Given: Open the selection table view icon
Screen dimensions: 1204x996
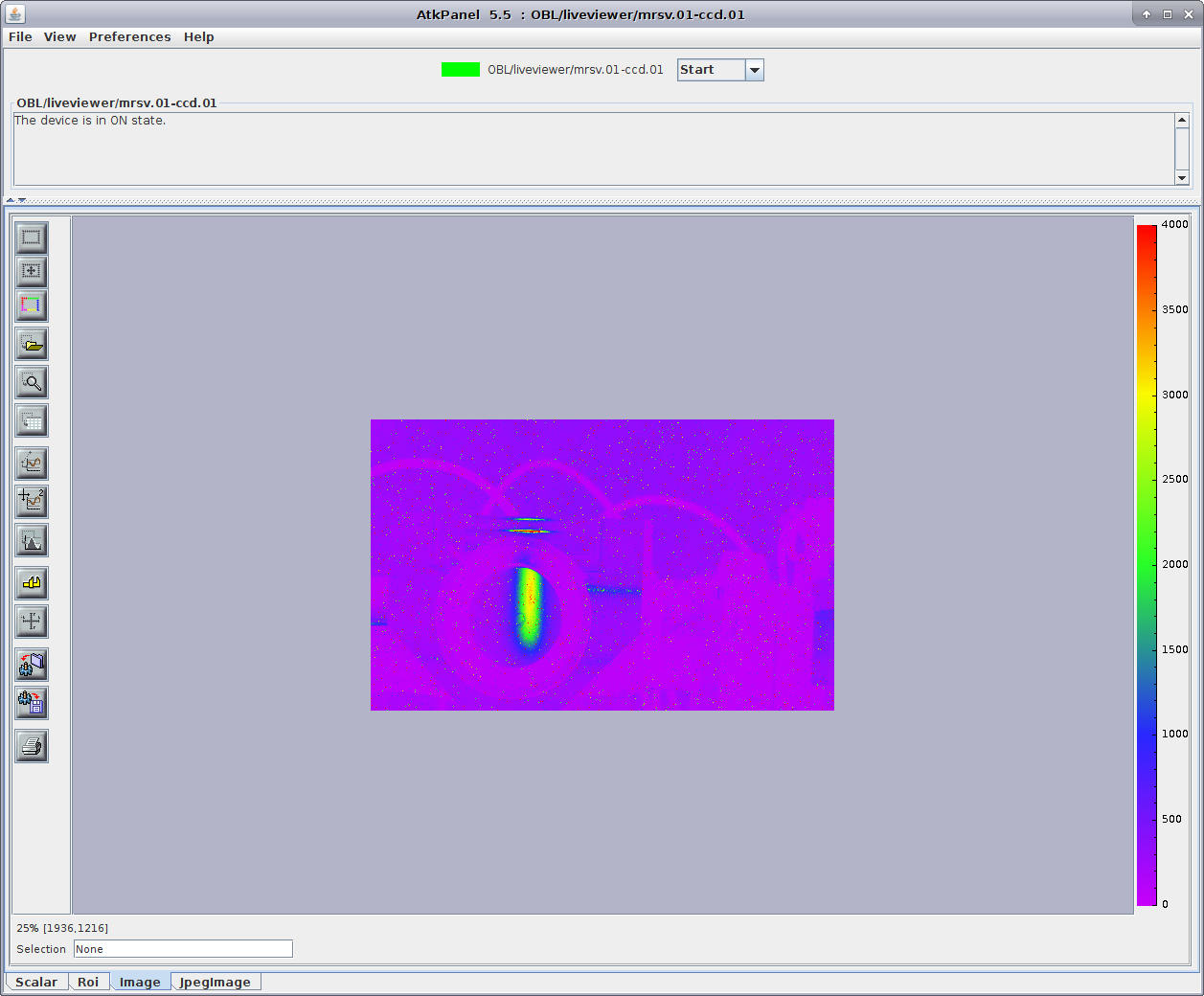Looking at the screenshot, I should pos(32,421).
